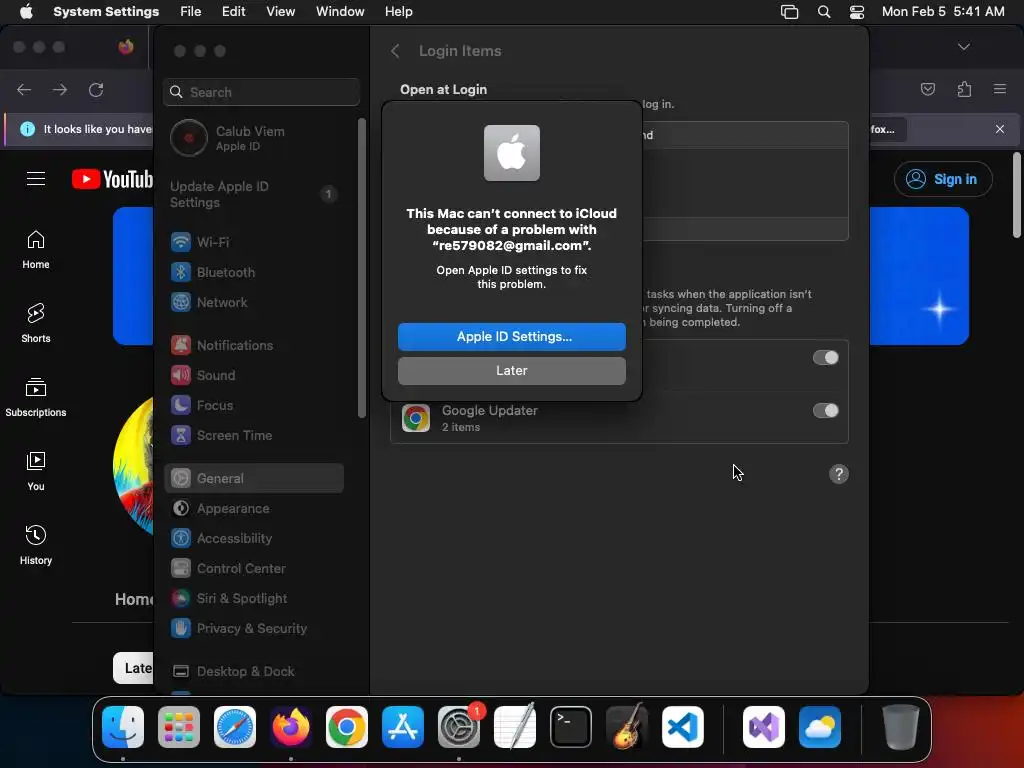Image resolution: width=1024 pixels, height=768 pixels.
Task: Open Focus settings pane
Action: point(255,406)
